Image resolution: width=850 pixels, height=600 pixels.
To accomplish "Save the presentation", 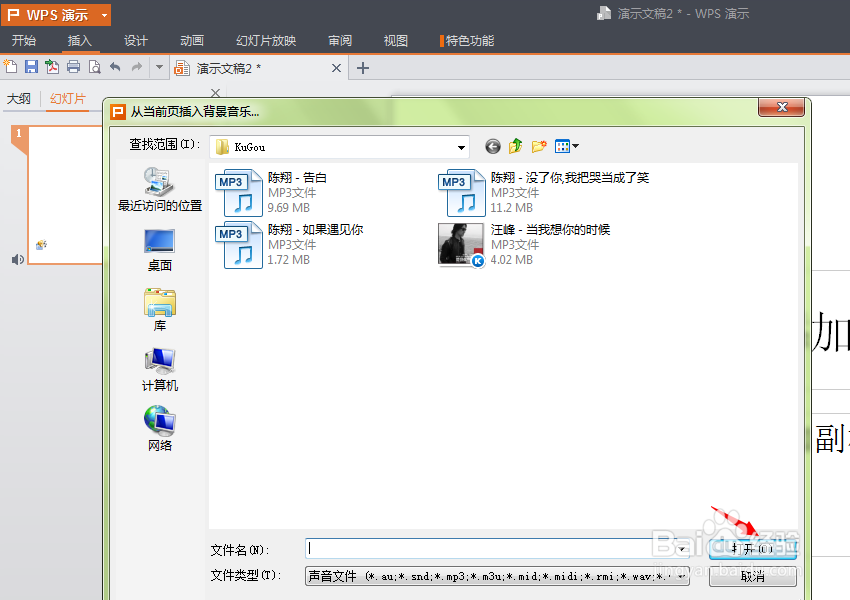I will [32, 64].
